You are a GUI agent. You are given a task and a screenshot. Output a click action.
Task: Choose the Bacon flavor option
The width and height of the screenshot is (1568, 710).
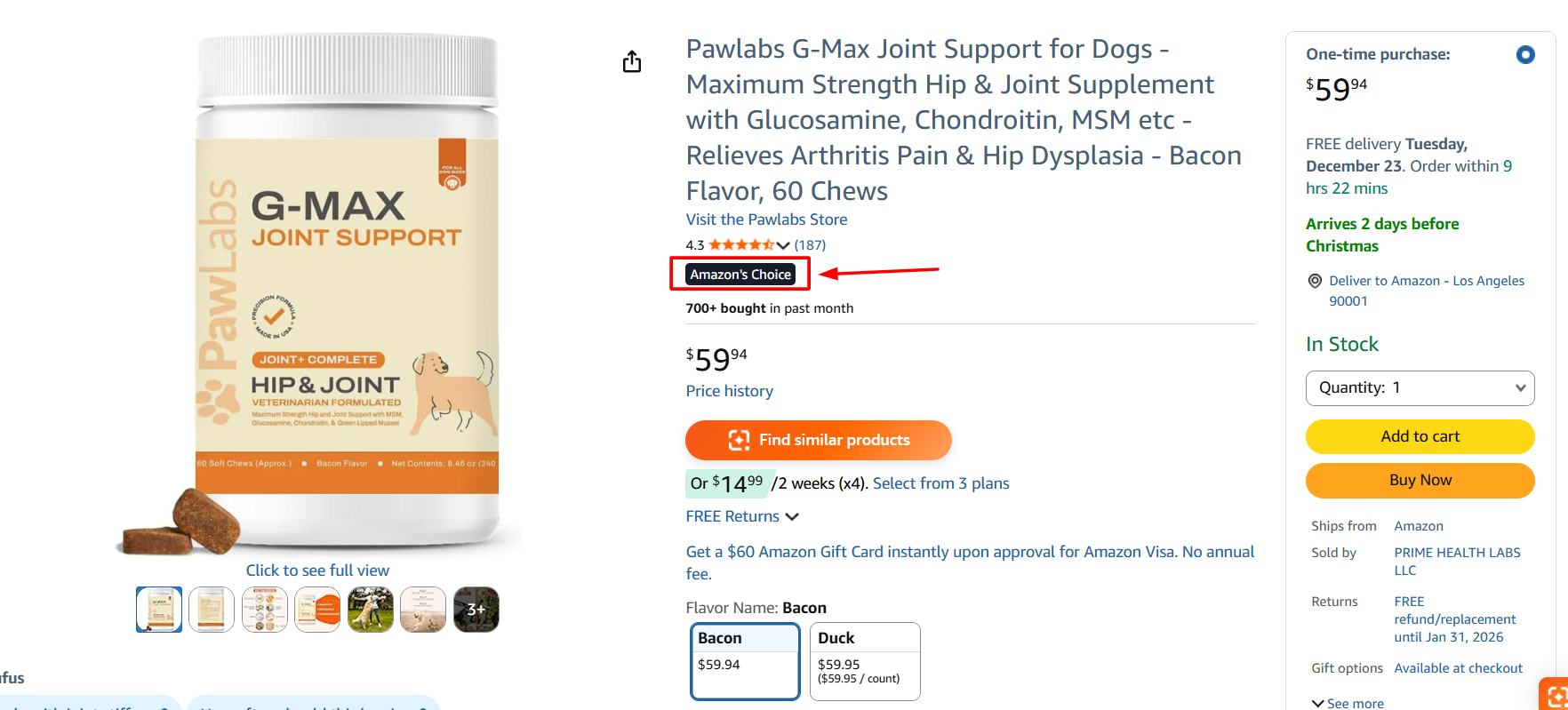[745, 661]
